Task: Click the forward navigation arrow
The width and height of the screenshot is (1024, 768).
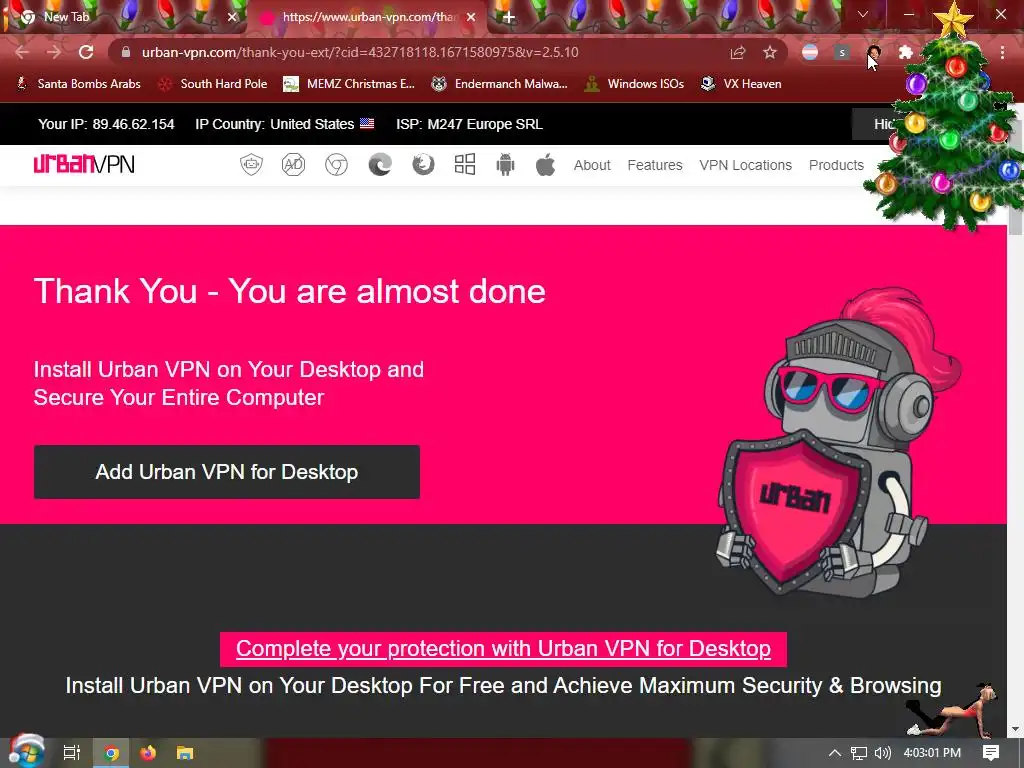Action: (54, 52)
